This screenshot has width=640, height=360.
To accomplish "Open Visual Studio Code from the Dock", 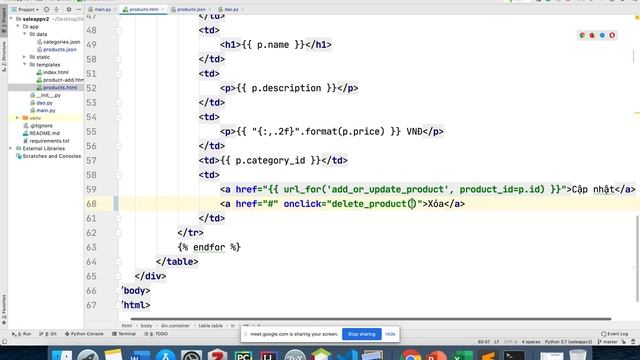I will coord(347,355).
